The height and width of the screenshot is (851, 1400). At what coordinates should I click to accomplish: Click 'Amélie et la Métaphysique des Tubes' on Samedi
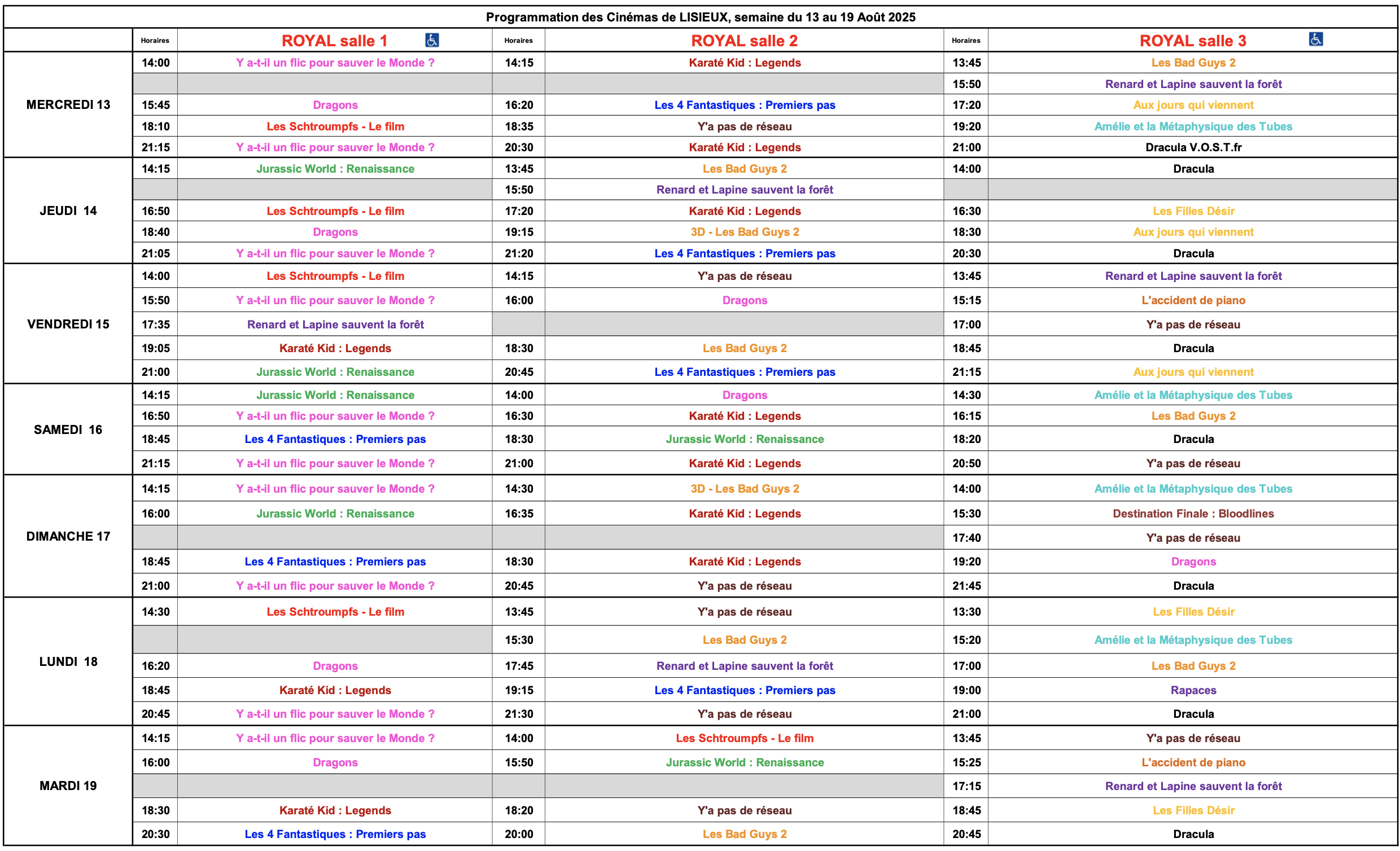[x=1193, y=395]
